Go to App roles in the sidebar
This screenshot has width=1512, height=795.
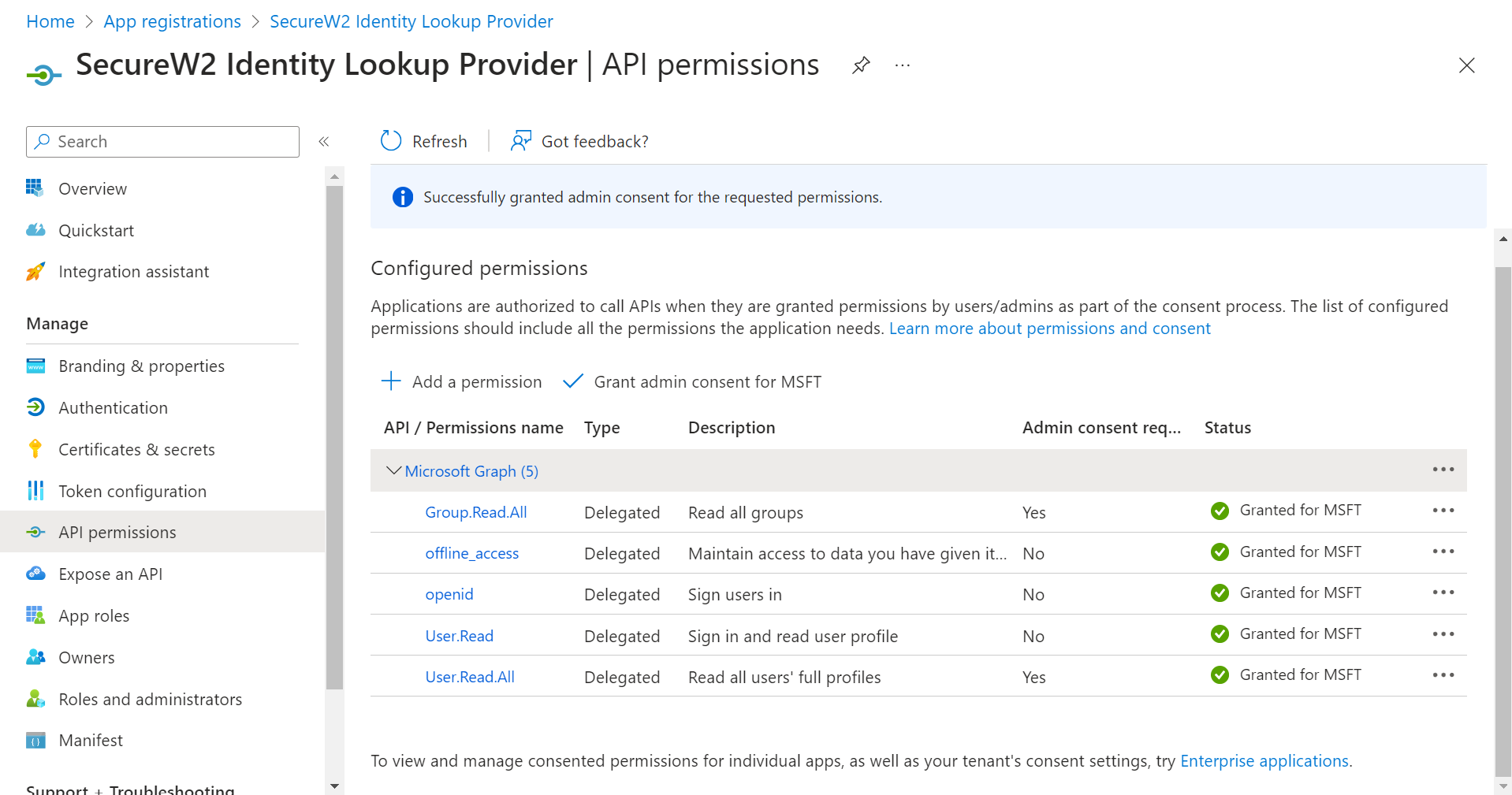click(94, 615)
